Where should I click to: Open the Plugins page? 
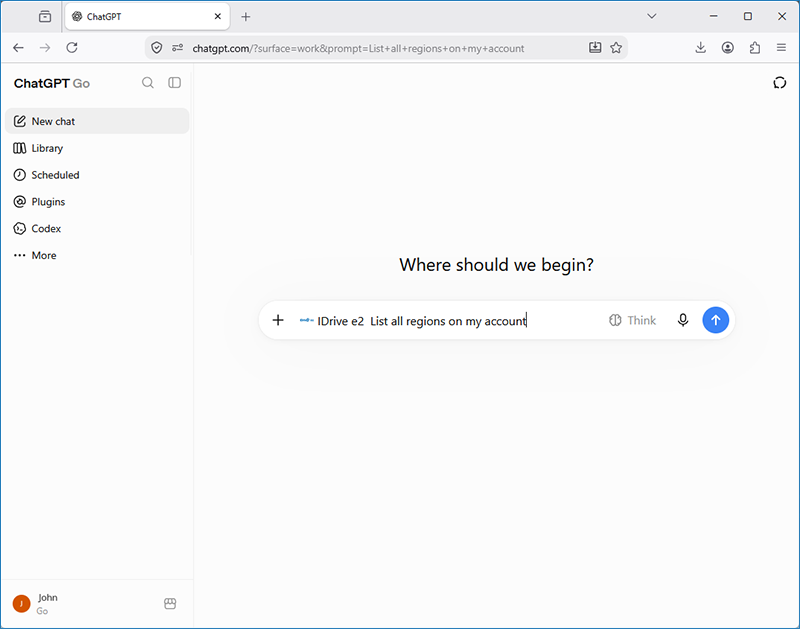pyautogui.click(x=97, y=202)
